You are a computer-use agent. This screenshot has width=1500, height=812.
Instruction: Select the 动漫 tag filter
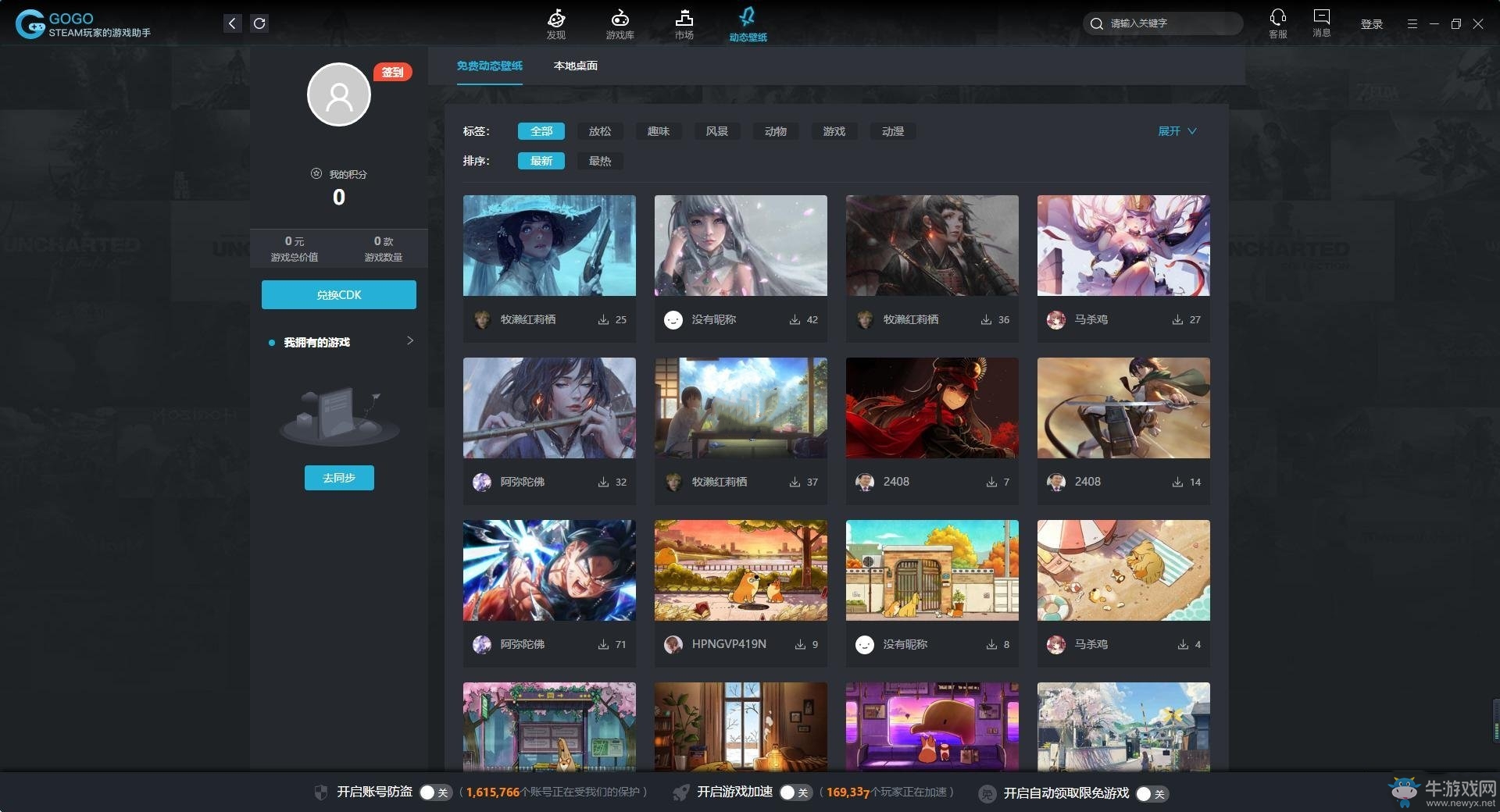pos(893,131)
